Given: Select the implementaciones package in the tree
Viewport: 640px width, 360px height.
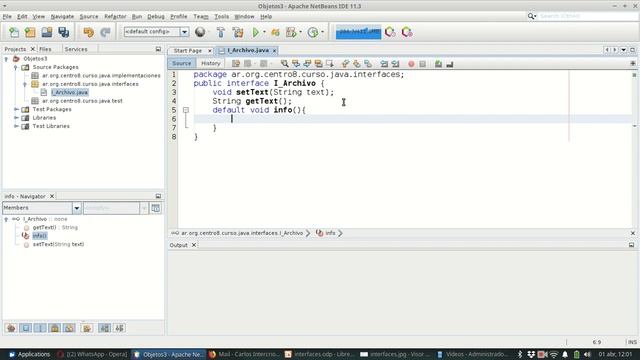Looking at the screenshot, I should (101, 76).
